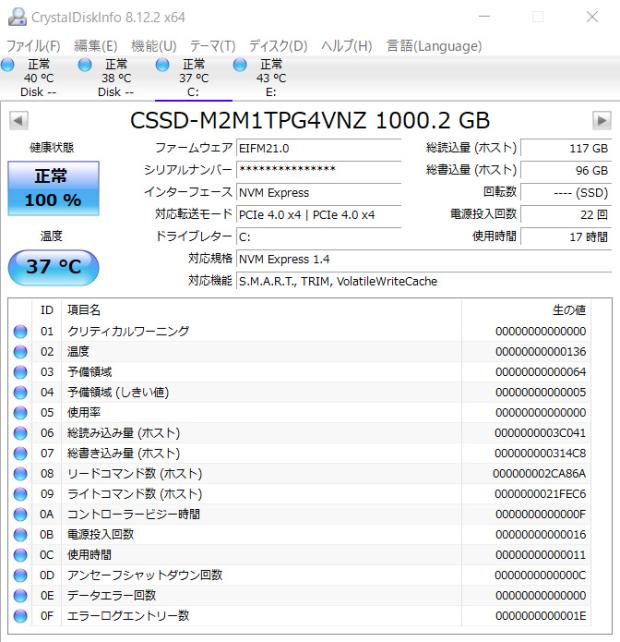Screen dimensions: 620x642
Task: Click the total host reads value 117 GB
Action: pyautogui.click(x=566, y=148)
